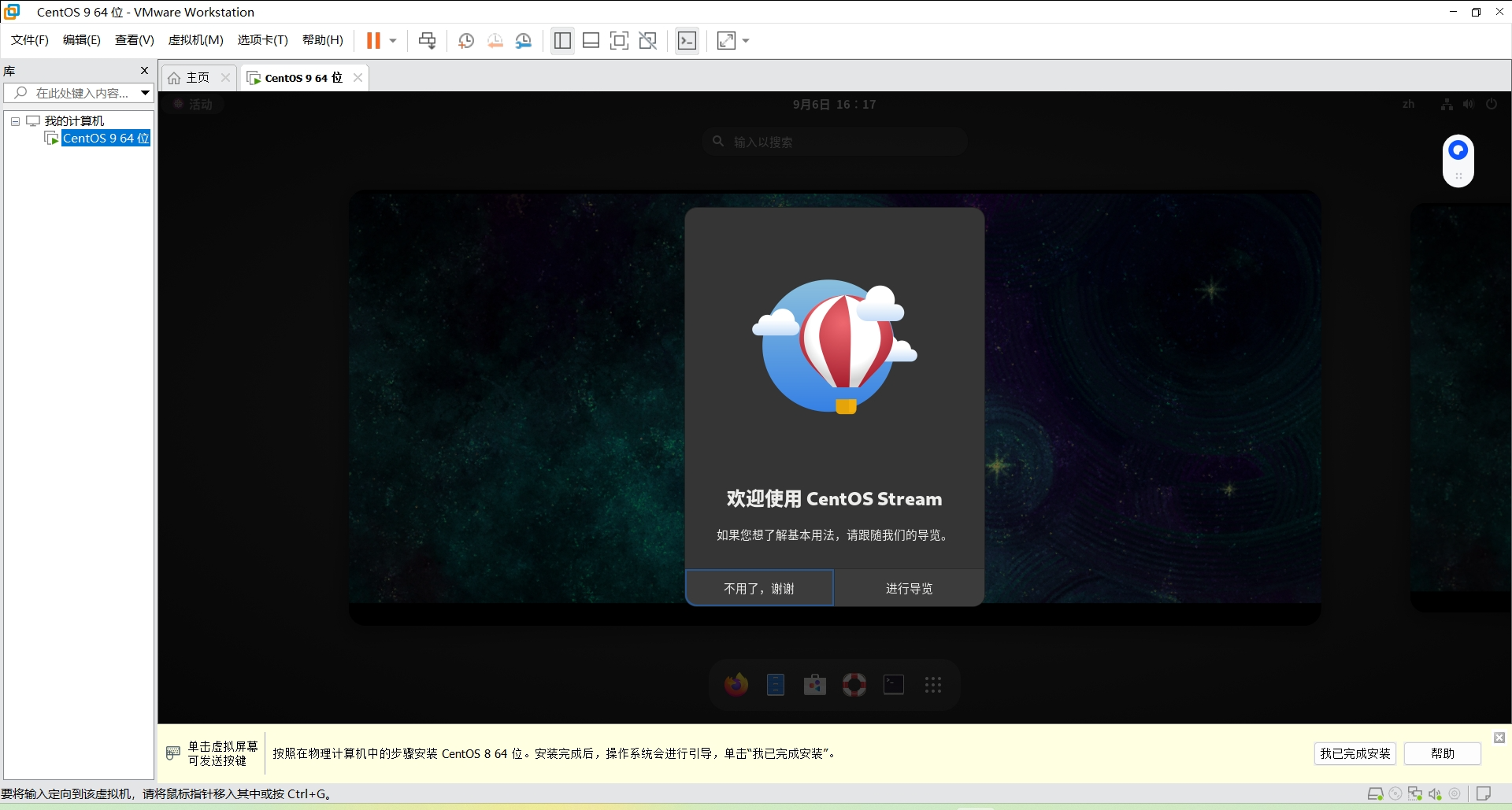
Task: Open the 查看(V) menu
Action: 135,40
